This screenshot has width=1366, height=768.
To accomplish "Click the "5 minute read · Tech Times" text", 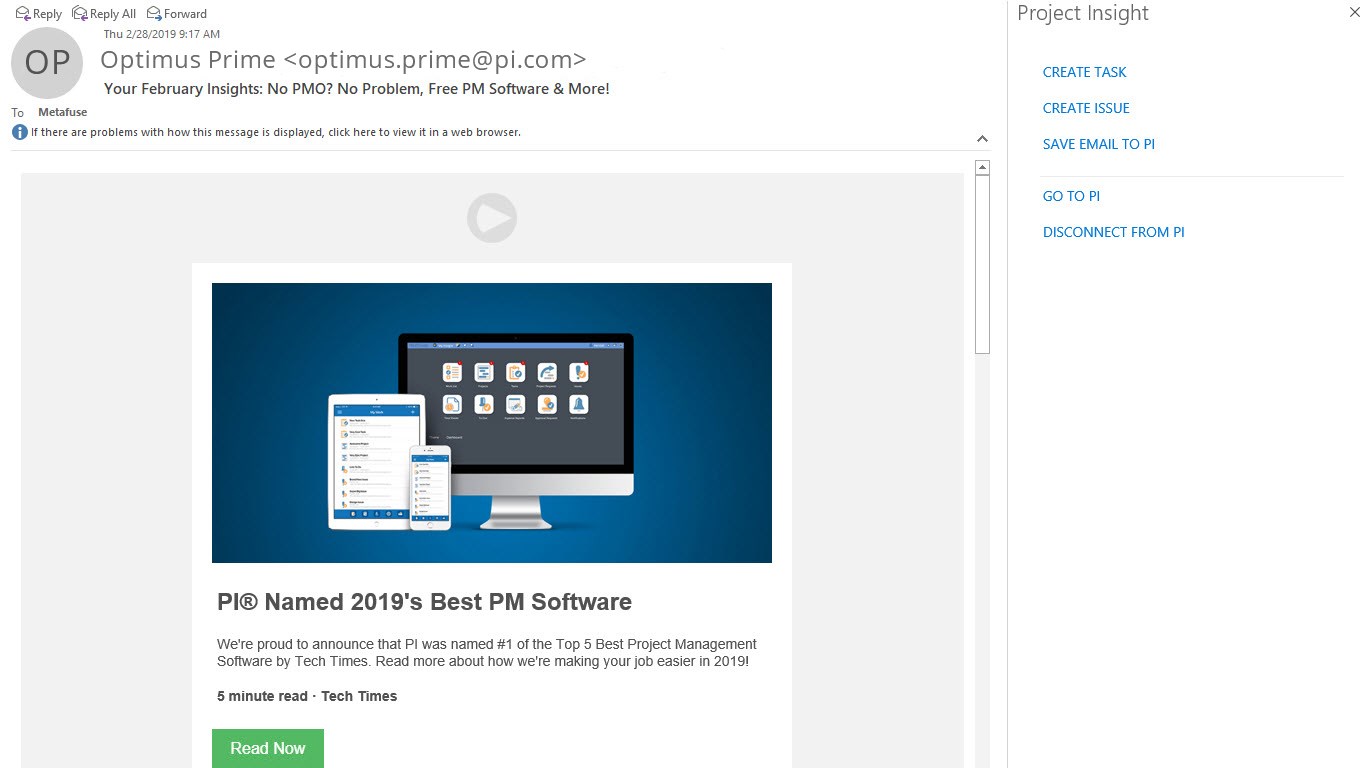I will pyautogui.click(x=307, y=696).
